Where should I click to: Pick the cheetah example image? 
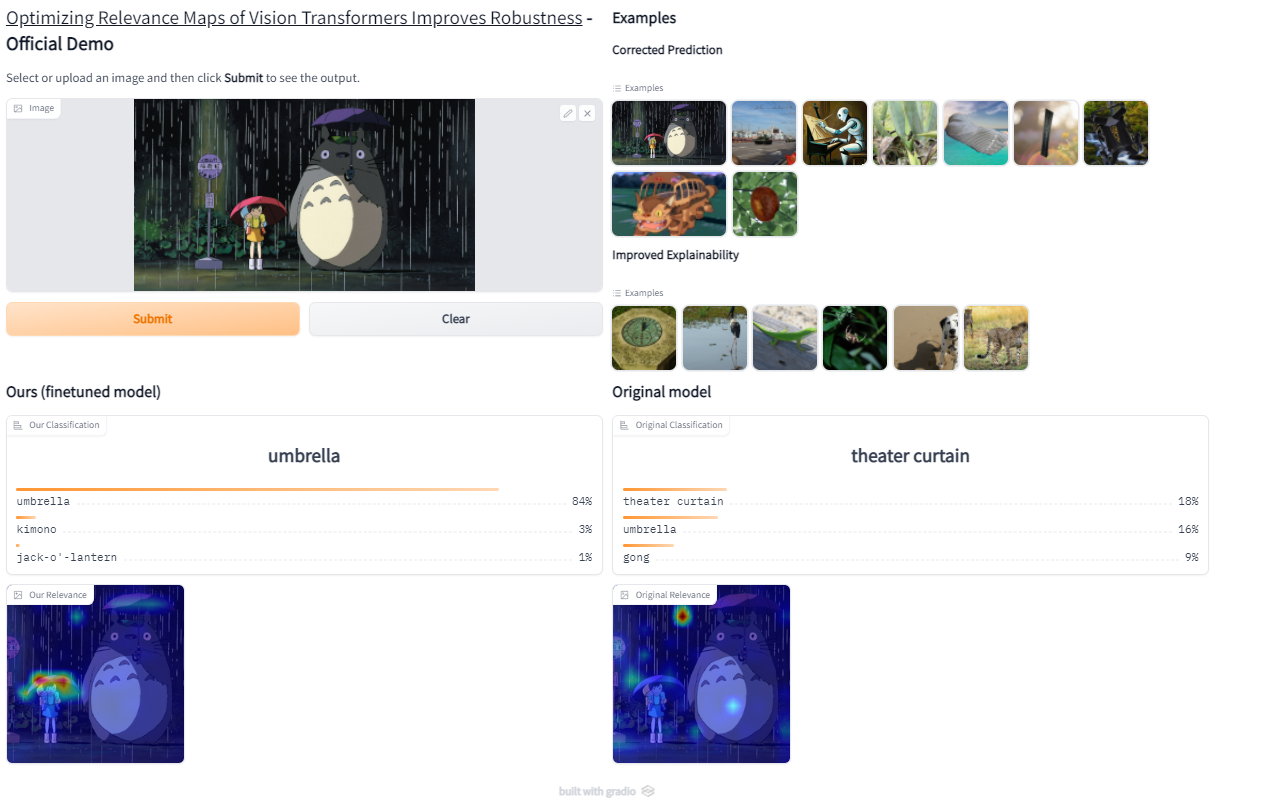996,338
